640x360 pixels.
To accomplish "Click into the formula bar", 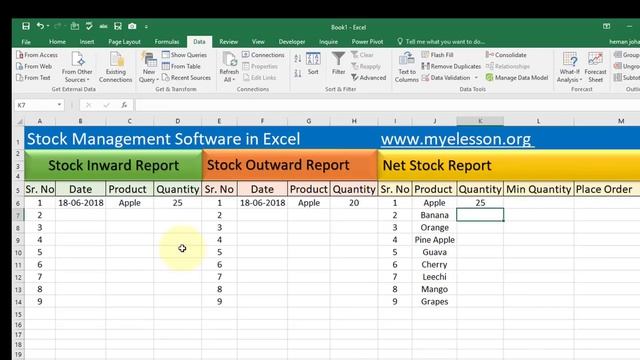I will 387,105.
